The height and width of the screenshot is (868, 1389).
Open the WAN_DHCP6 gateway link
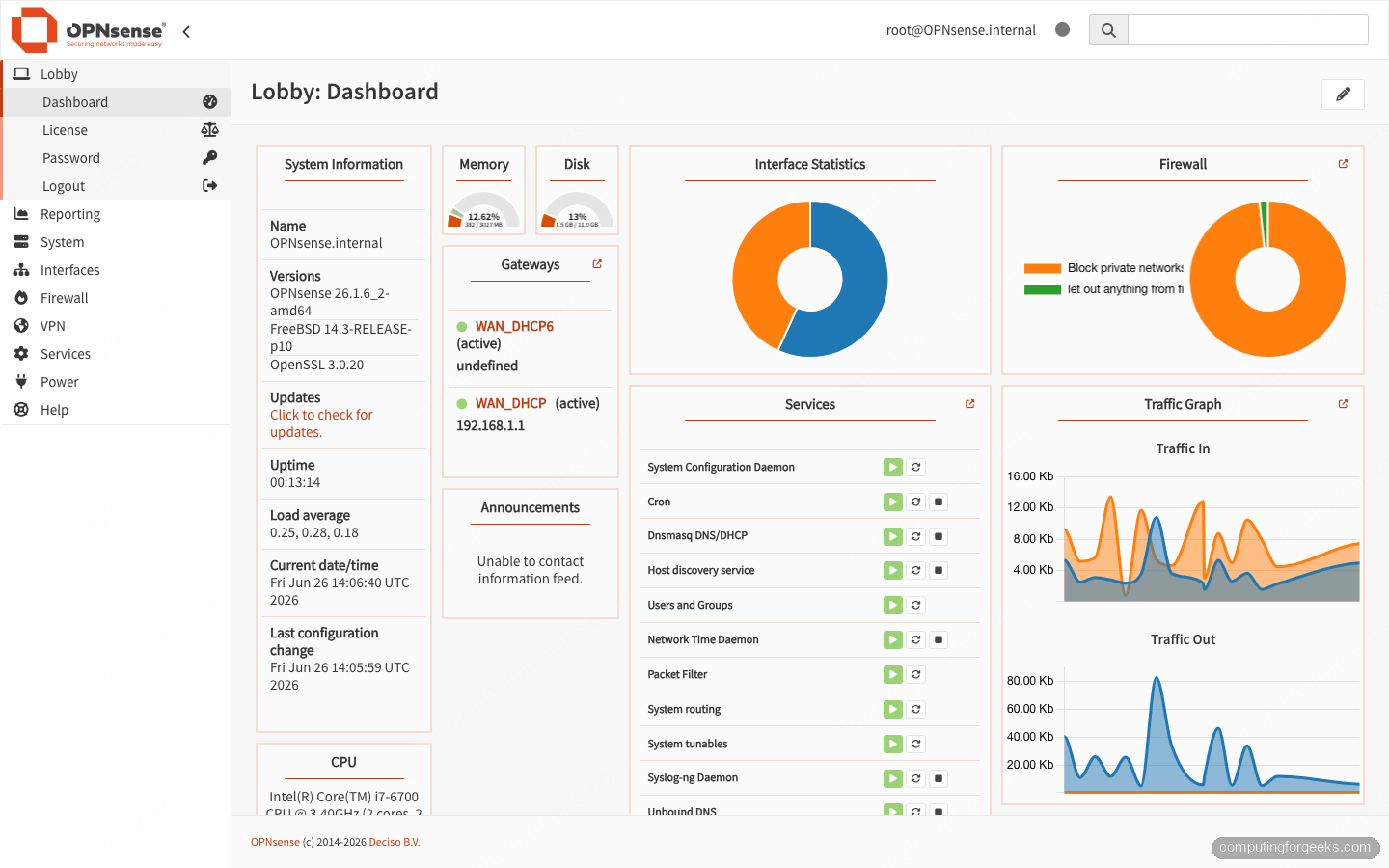514,326
